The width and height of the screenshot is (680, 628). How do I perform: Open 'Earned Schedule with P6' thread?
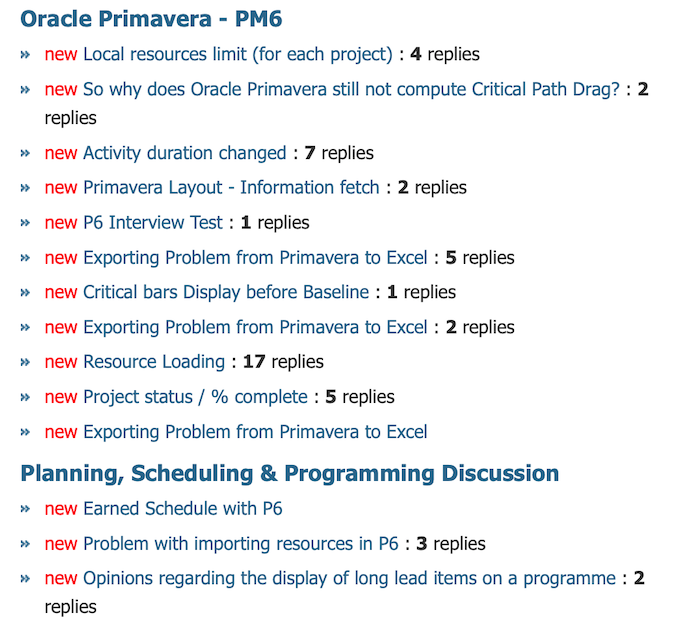(x=183, y=509)
